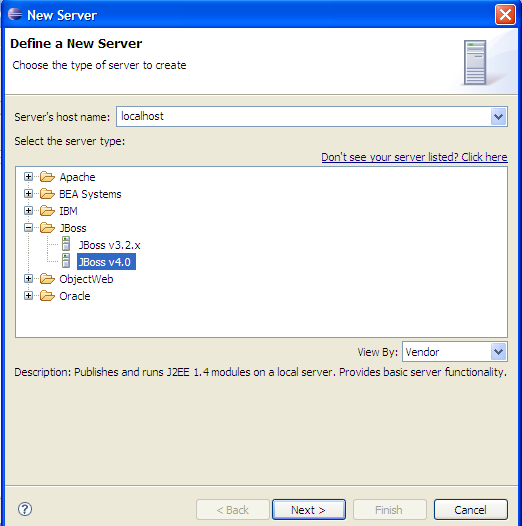The width and height of the screenshot is (522, 526).
Task: Open "Don't see your server listed?" link
Action: [x=414, y=157]
